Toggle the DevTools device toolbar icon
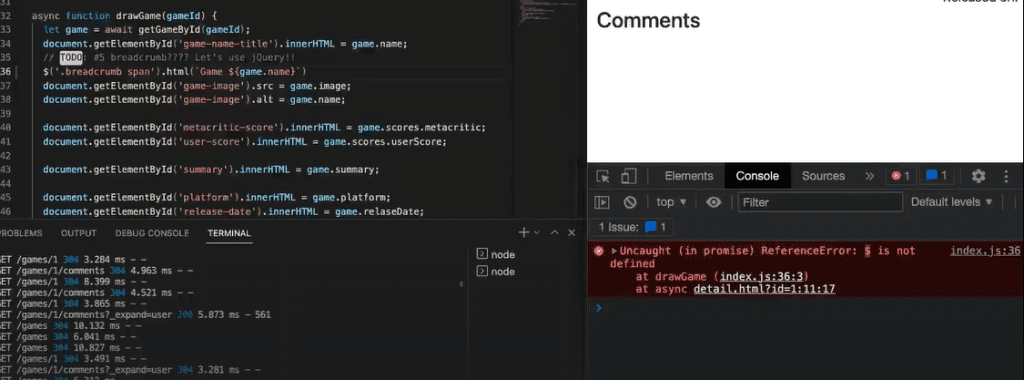The width and height of the screenshot is (1024, 380). point(628,176)
